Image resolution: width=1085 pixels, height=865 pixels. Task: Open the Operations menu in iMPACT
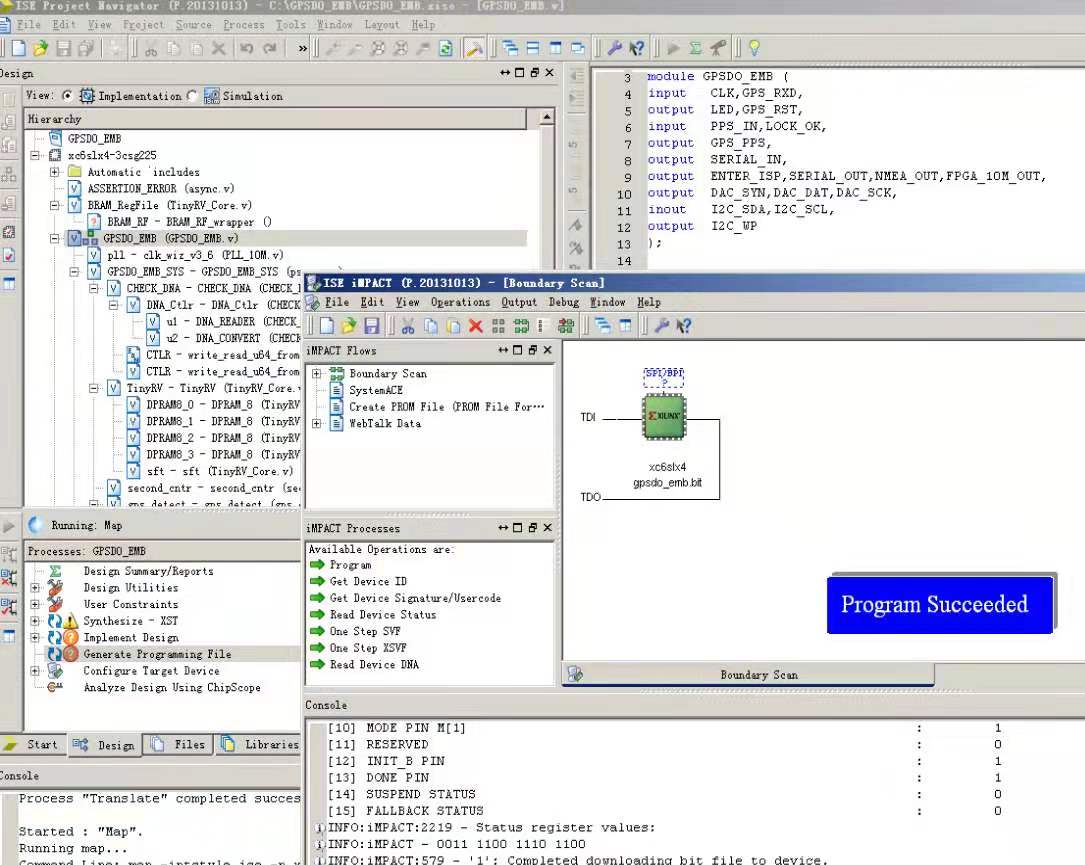[x=460, y=302]
